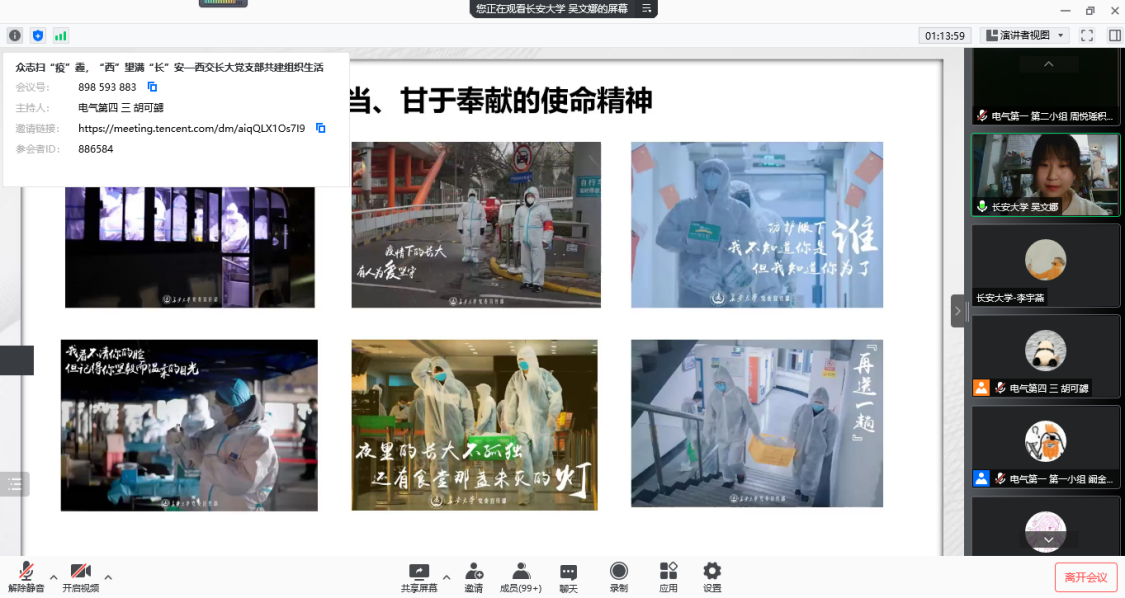Enter full screen mode
Screen dimensions: 1125x598
pos(1087,35)
